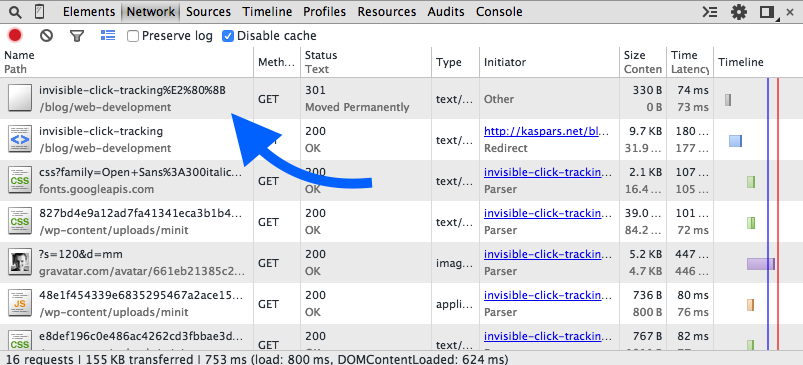Open the http://kaspars.net/bl… initiator link

[547, 132]
